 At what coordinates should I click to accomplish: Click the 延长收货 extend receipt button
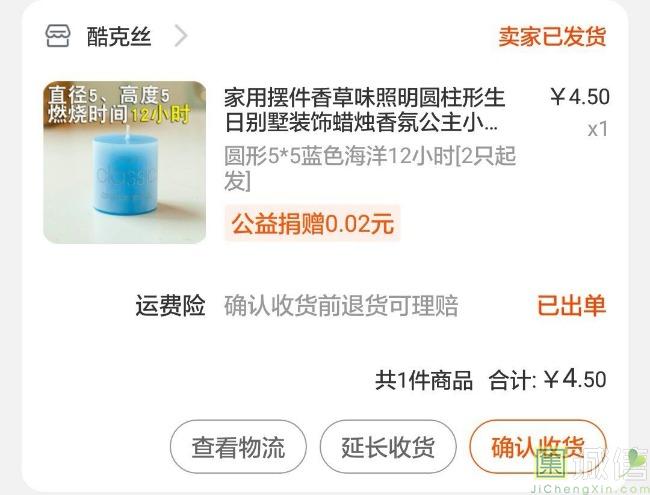[388, 447]
